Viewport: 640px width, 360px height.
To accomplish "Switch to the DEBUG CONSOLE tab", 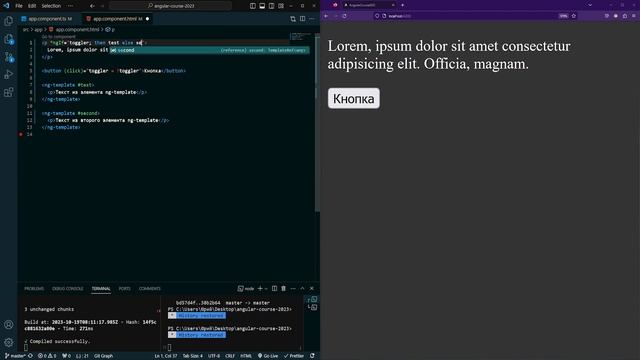I will [68, 289].
